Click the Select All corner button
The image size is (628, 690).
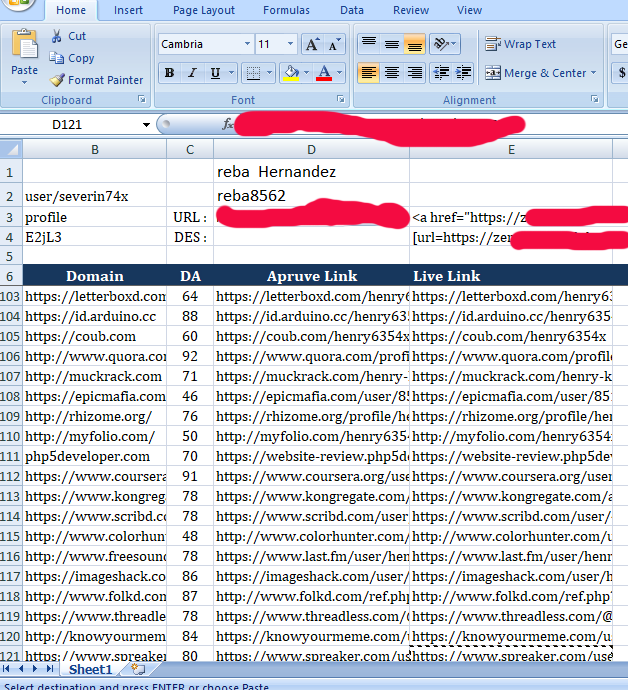click(x=11, y=150)
